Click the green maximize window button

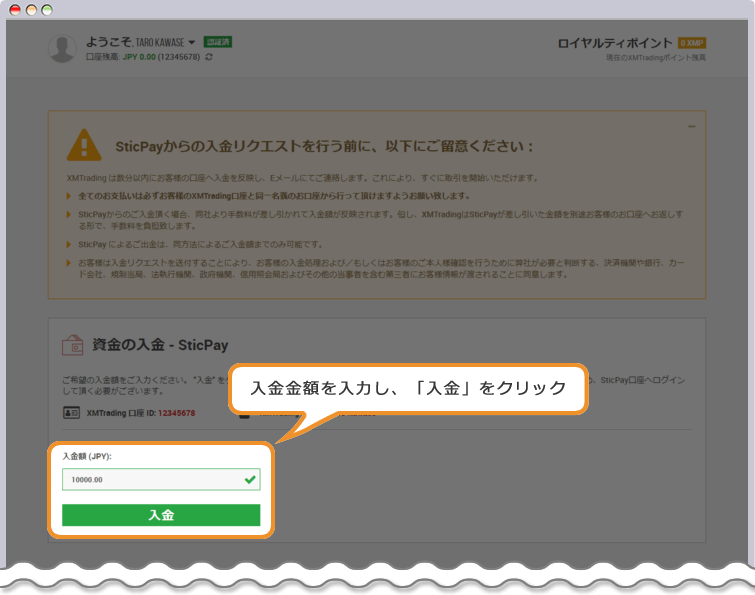47,10
